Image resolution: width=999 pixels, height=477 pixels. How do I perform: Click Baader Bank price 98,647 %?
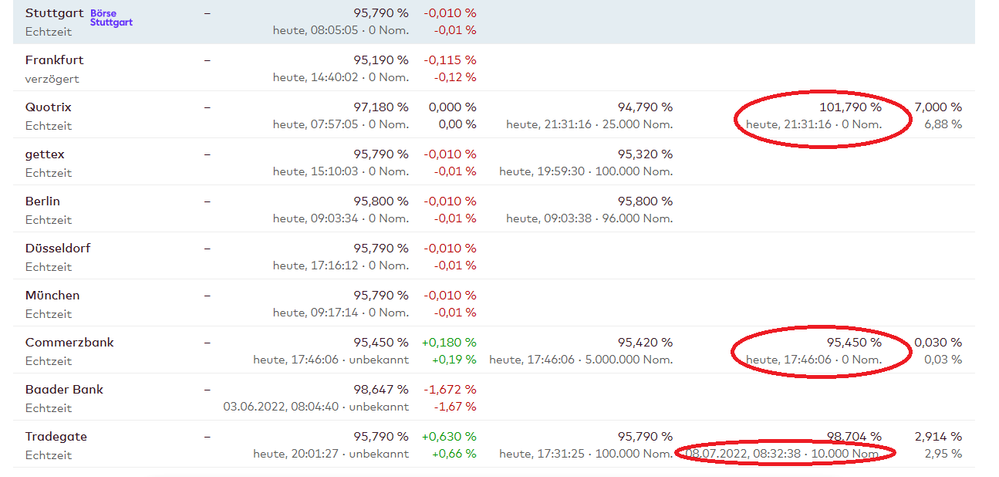381,389
